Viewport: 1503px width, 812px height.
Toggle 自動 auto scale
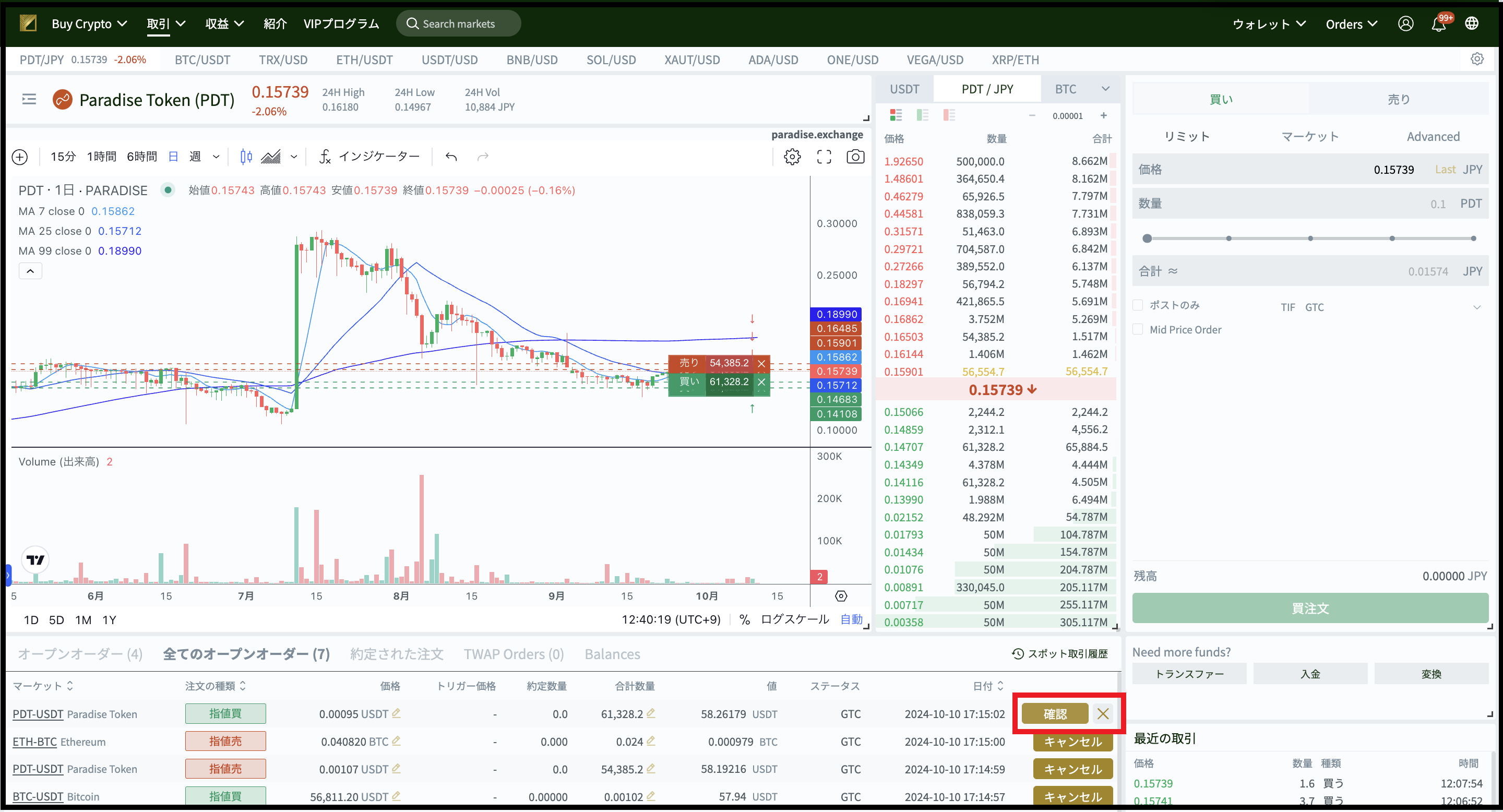pyautogui.click(x=851, y=619)
